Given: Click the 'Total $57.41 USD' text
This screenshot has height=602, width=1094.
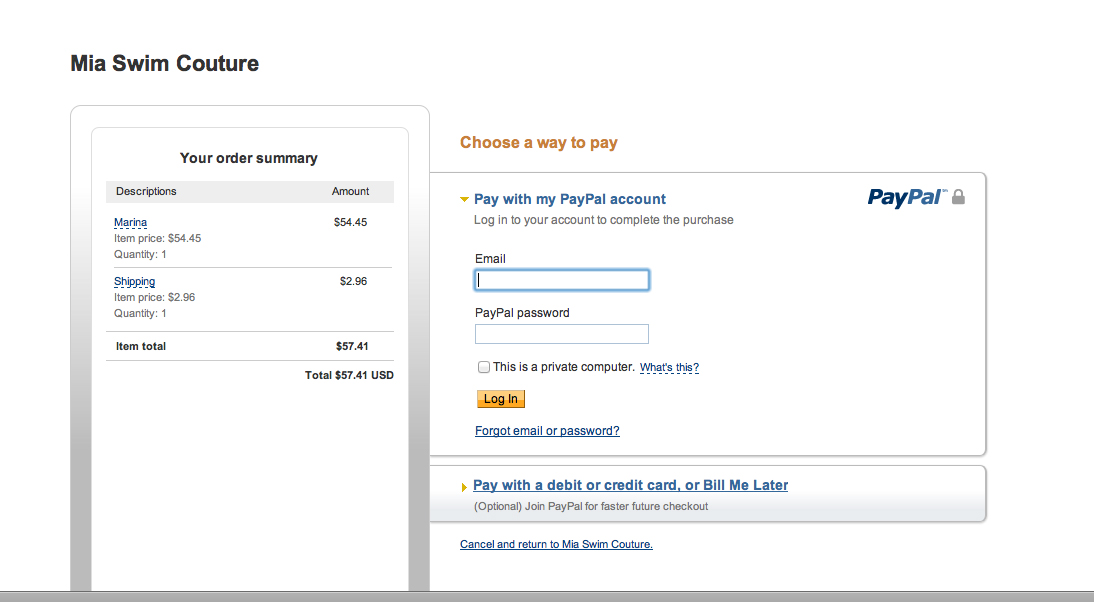Looking at the screenshot, I should [x=349, y=375].
